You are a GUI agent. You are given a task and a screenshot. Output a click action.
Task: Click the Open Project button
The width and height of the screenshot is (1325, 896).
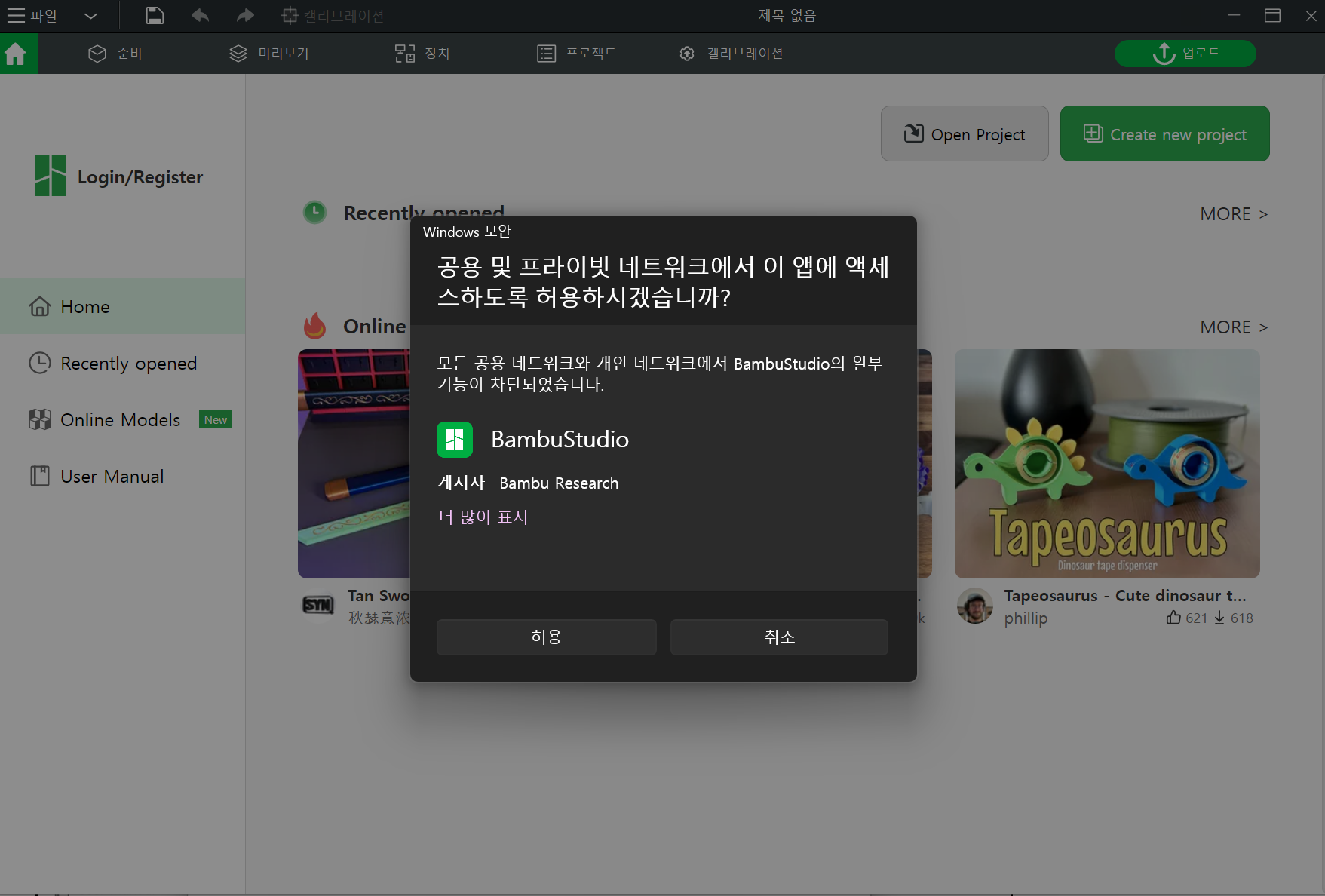pyautogui.click(x=965, y=133)
